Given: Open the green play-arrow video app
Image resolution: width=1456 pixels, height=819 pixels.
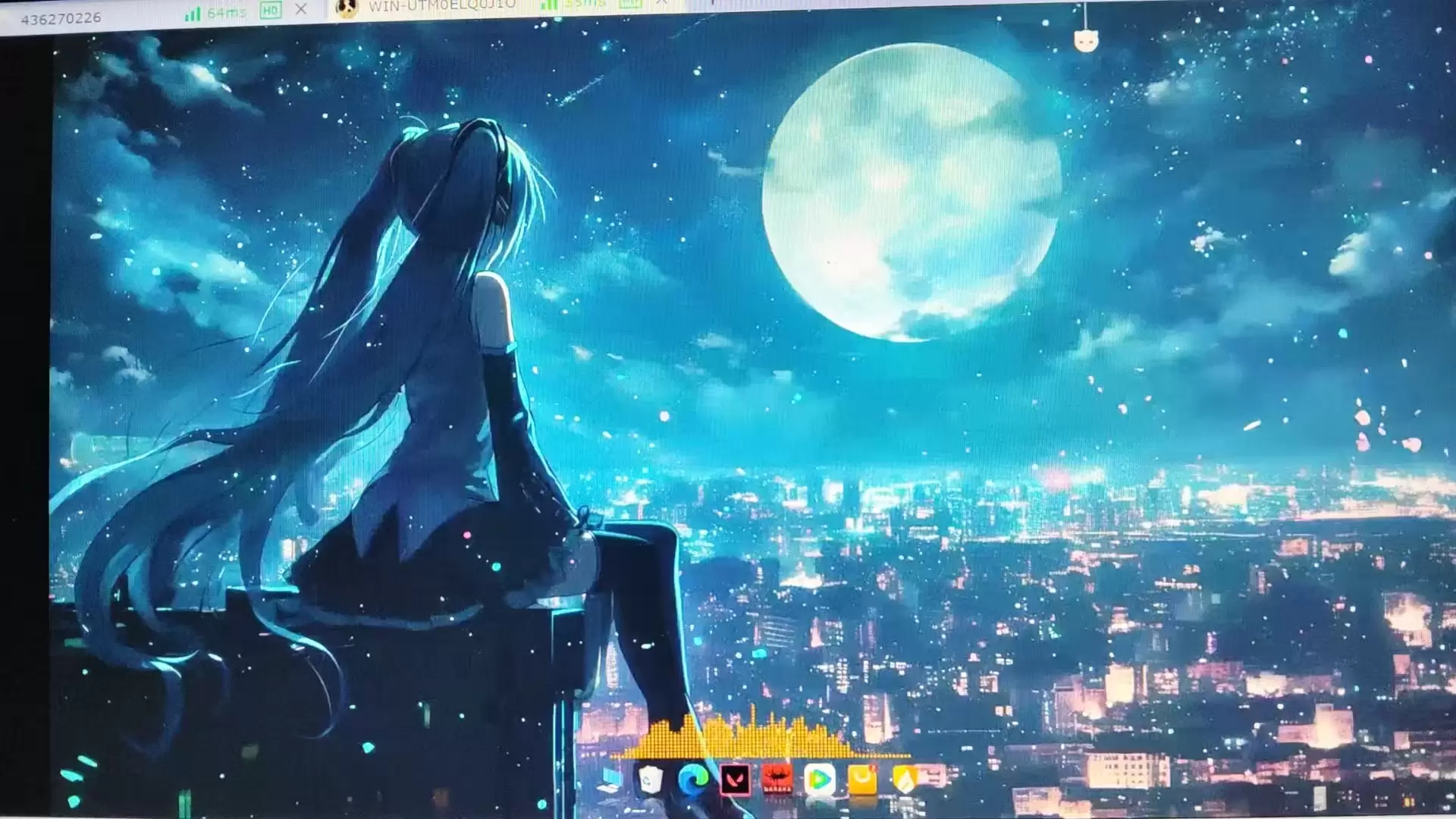Looking at the screenshot, I should (x=819, y=779).
